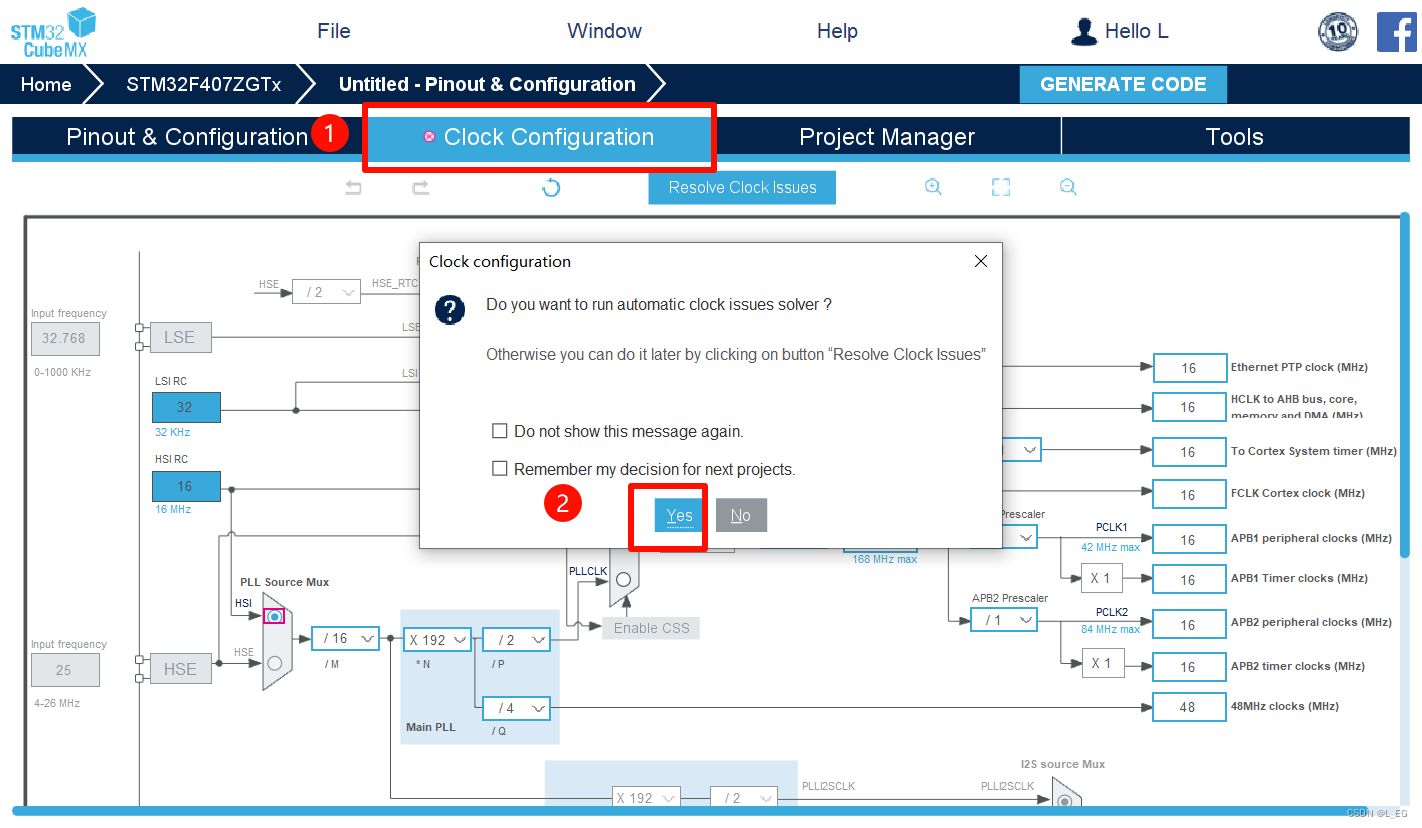This screenshot has width=1422, height=828.
Task: Switch to Clock Configuration tab
Action: (539, 137)
